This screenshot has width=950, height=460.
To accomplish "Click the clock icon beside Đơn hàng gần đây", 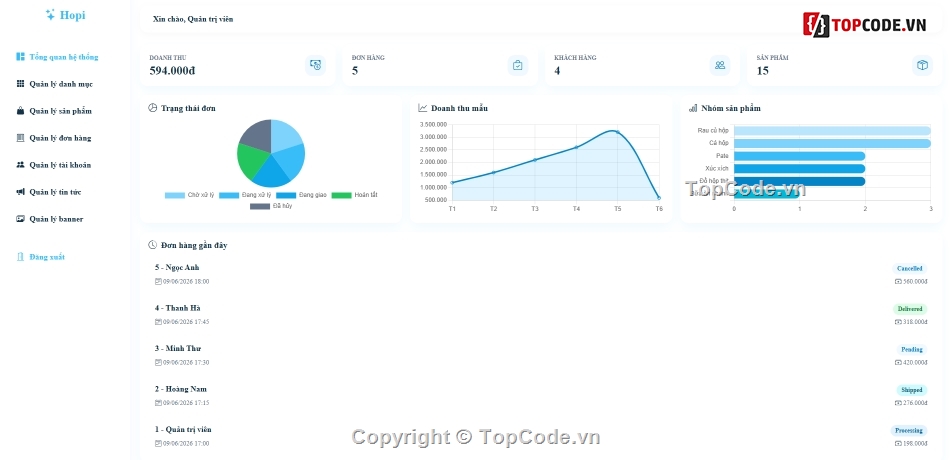I will click(153, 245).
